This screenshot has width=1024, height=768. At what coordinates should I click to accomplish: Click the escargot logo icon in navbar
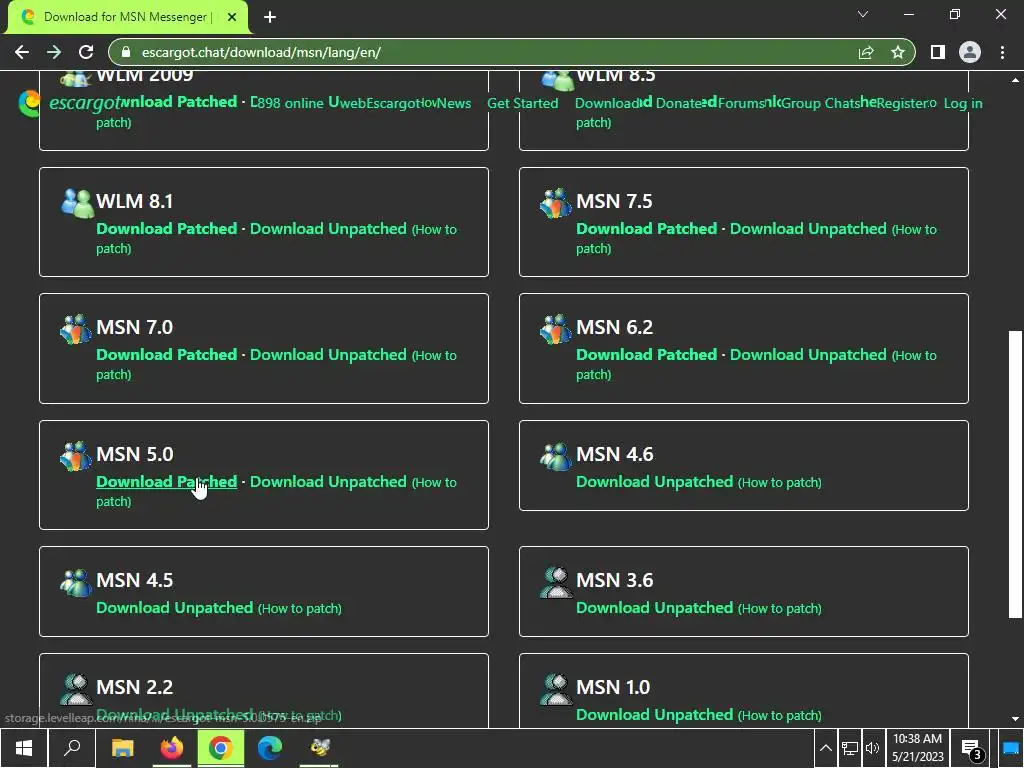pyautogui.click(x=29, y=104)
